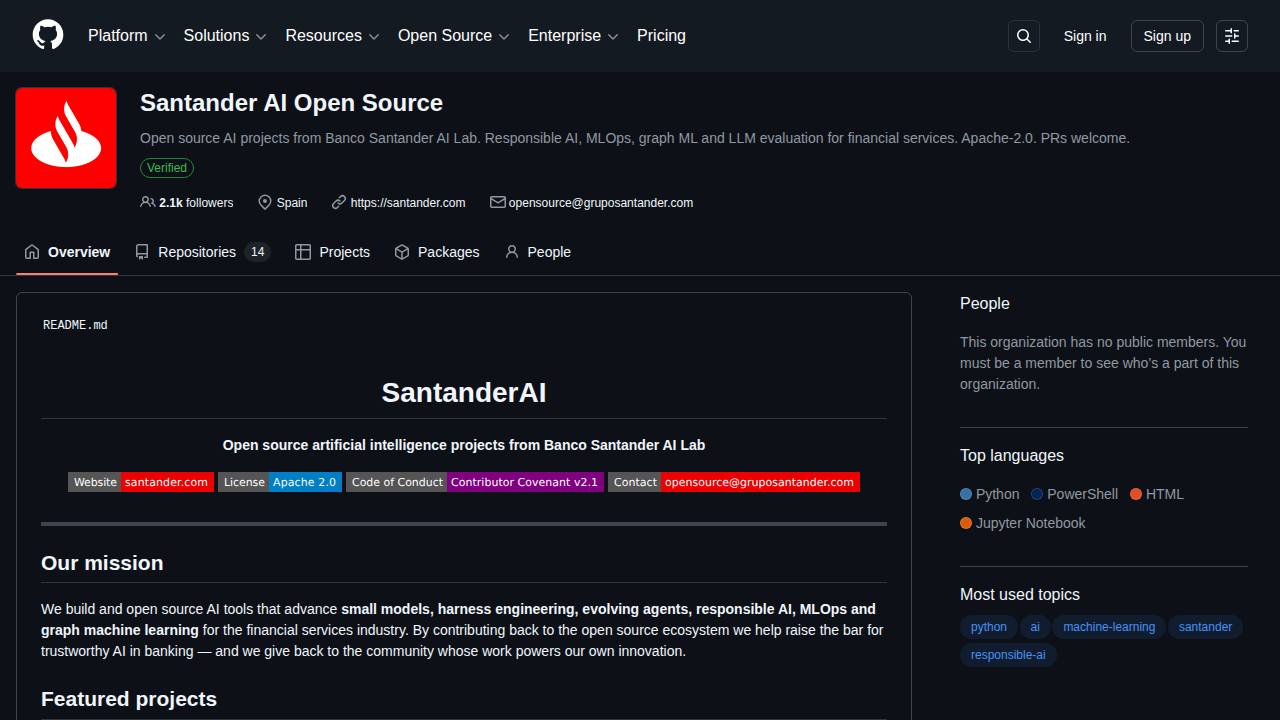The width and height of the screenshot is (1280, 720).
Task: Click the SantanderAI README heading
Action: (x=464, y=392)
